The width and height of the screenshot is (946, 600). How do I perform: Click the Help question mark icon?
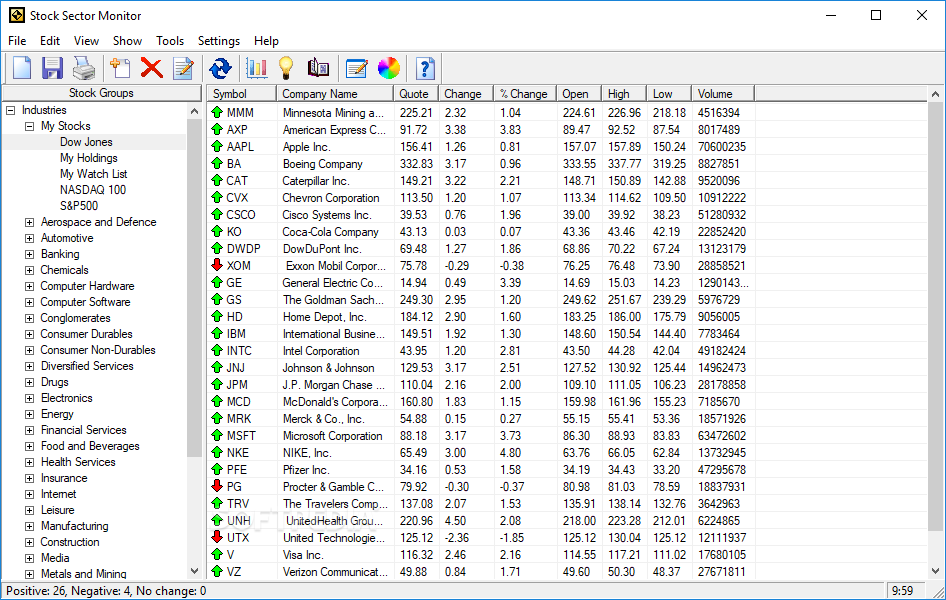pyautogui.click(x=425, y=68)
